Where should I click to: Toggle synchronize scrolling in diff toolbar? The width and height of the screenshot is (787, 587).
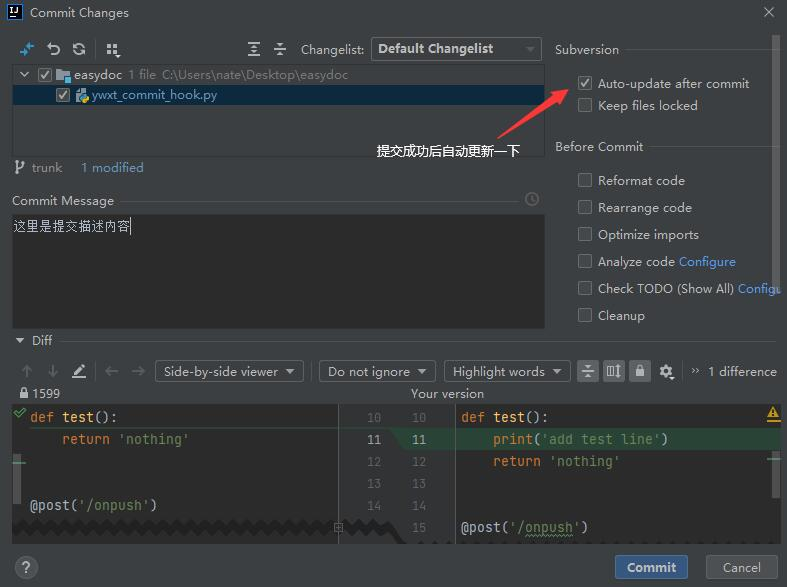[614, 371]
